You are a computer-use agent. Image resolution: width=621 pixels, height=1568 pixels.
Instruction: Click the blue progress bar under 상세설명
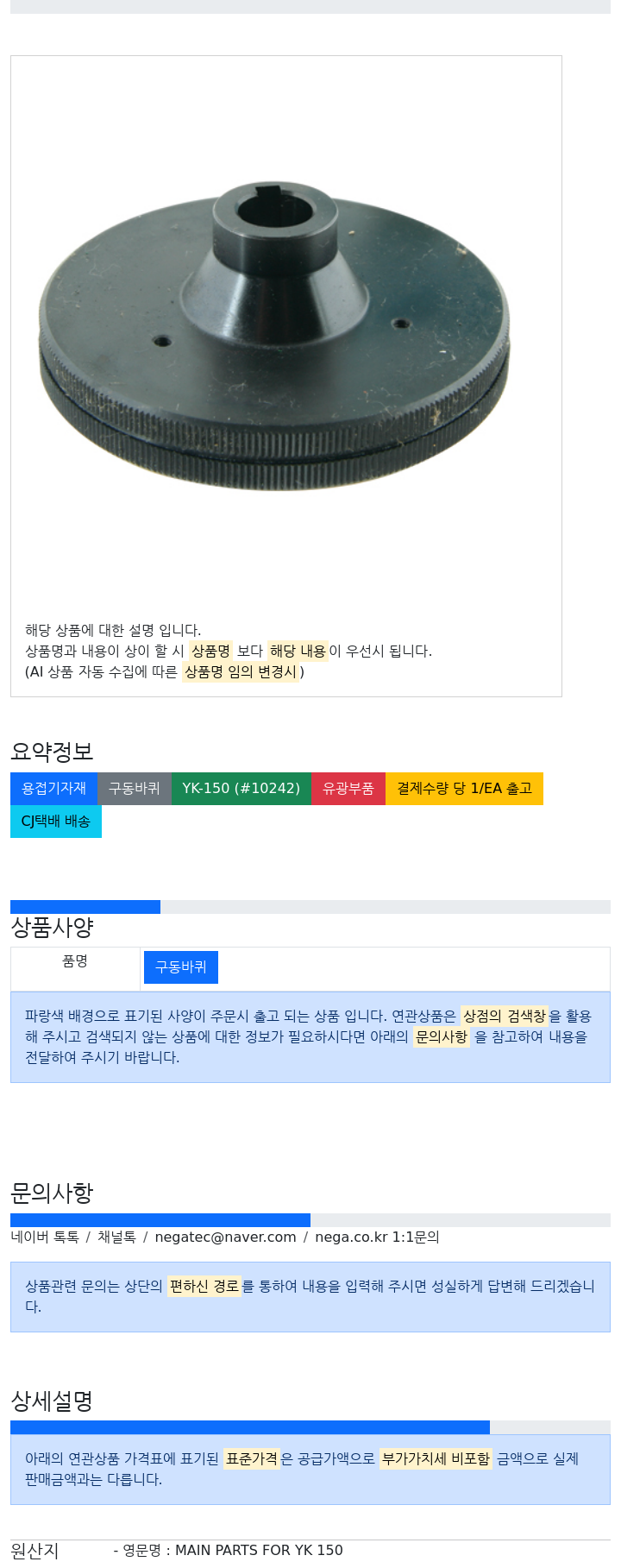(250, 1427)
